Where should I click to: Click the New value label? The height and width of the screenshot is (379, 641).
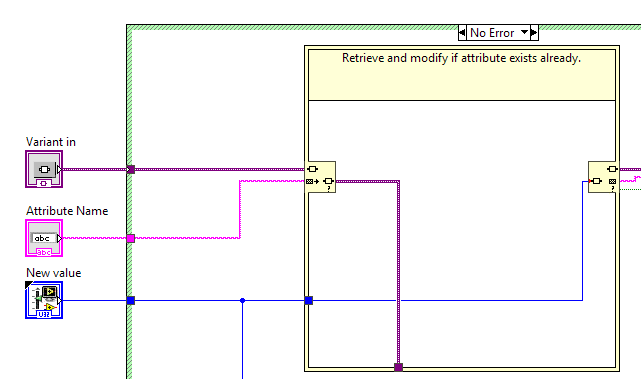click(x=54, y=273)
